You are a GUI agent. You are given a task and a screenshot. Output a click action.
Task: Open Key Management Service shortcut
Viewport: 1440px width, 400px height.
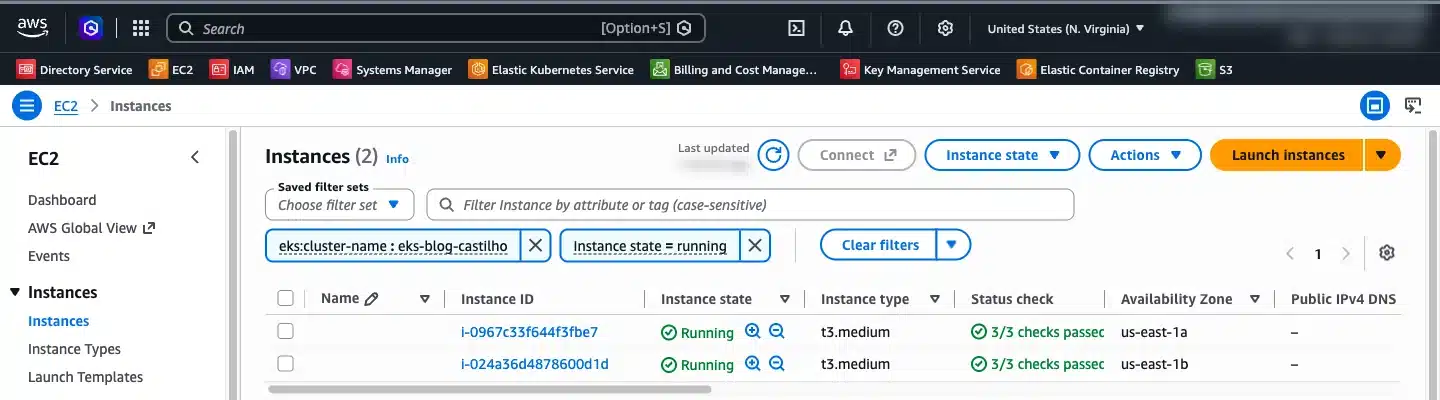[920, 70]
